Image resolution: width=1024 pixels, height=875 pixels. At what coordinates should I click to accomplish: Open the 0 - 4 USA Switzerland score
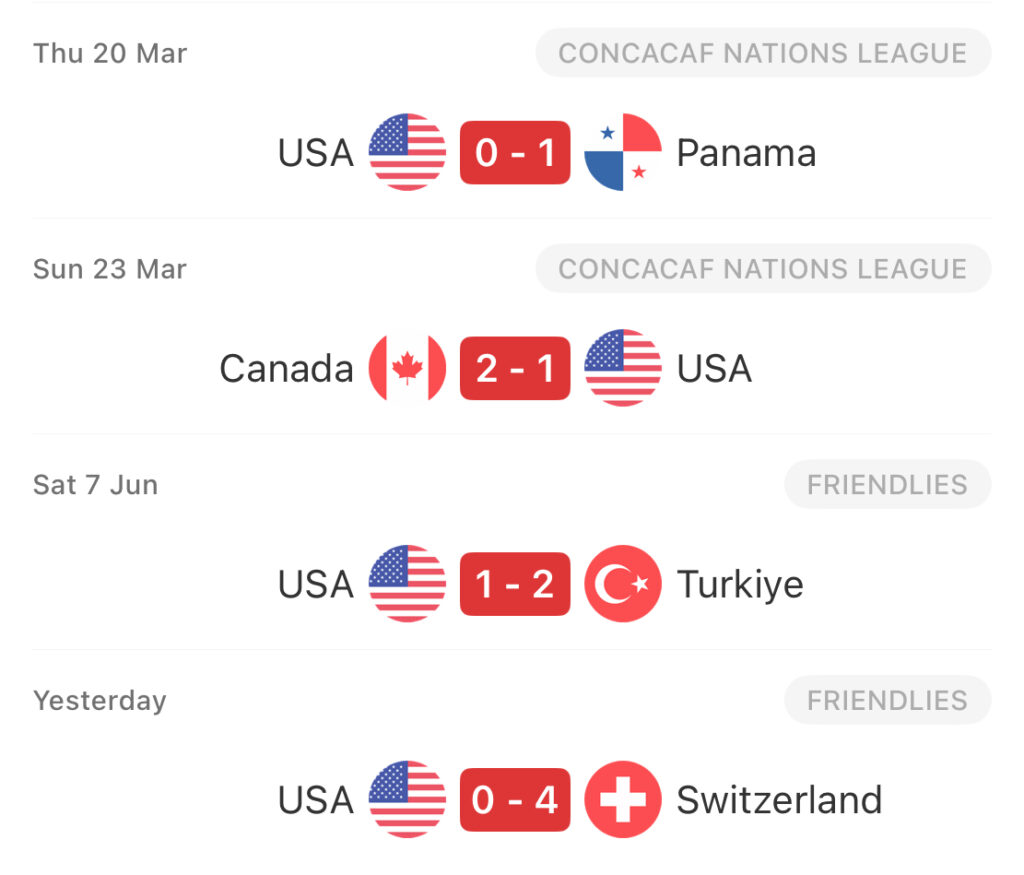pyautogui.click(x=515, y=799)
